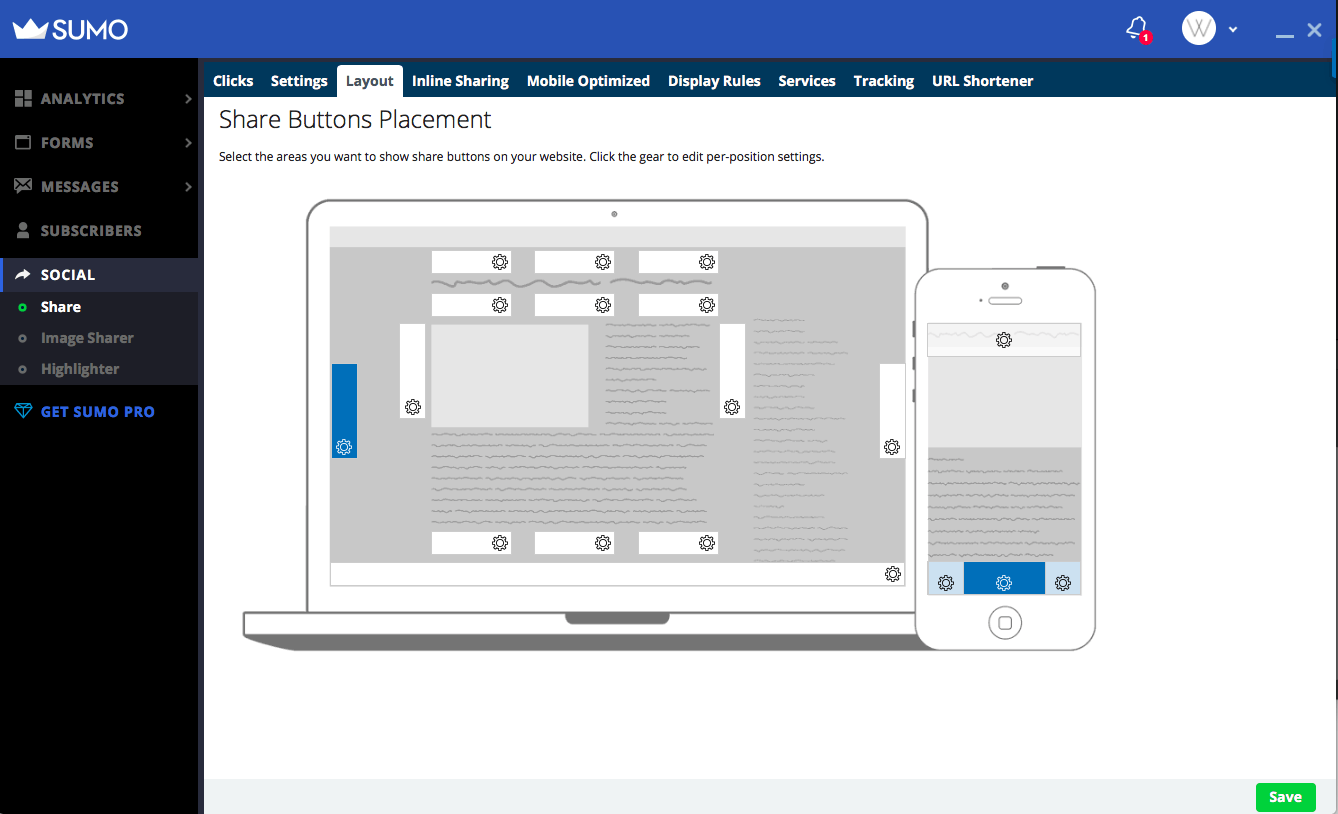Expand the Forms sidebar section
Screen dimensions: 1338x814
[x=99, y=143]
